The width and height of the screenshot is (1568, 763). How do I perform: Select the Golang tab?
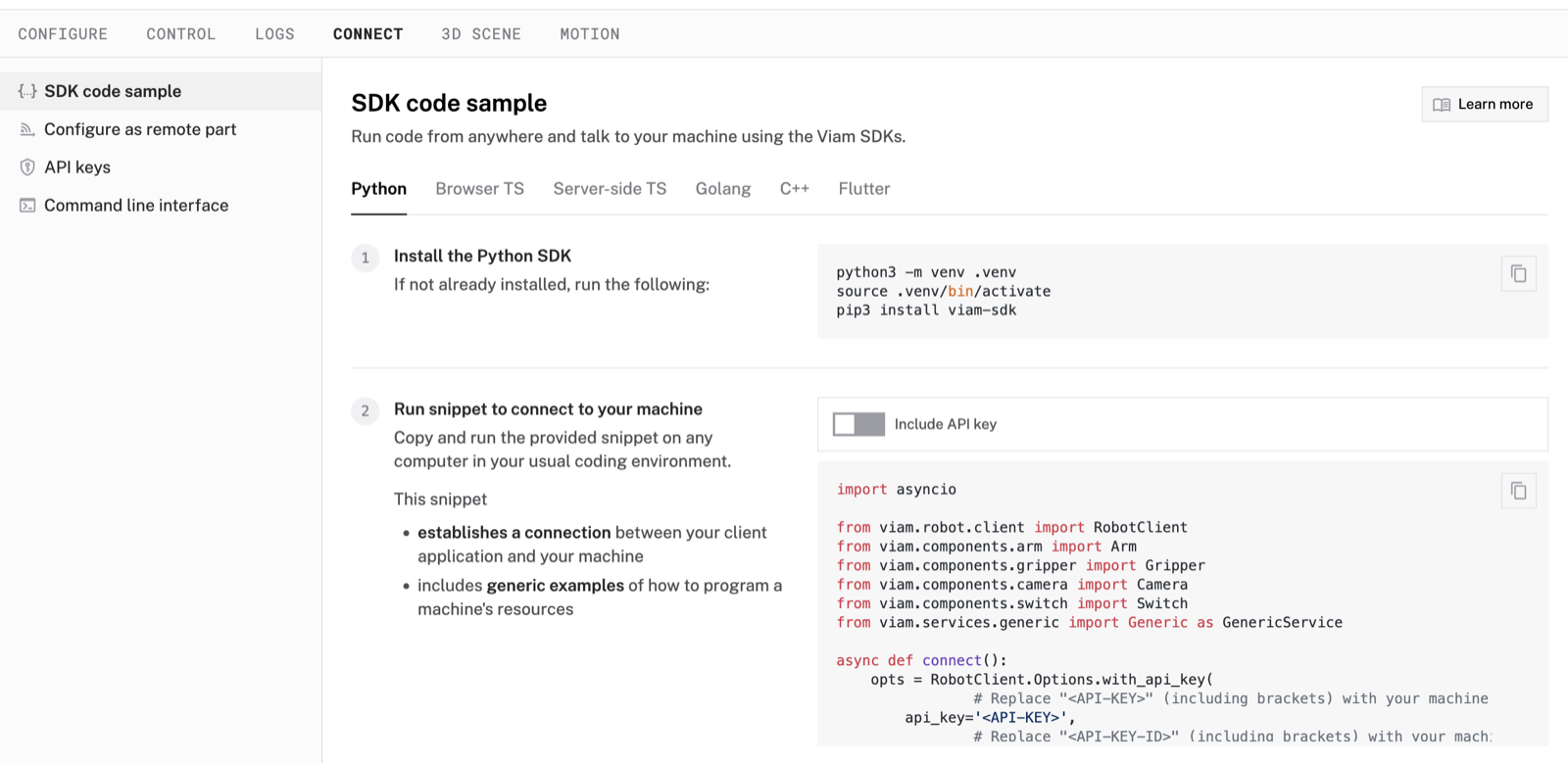click(723, 189)
